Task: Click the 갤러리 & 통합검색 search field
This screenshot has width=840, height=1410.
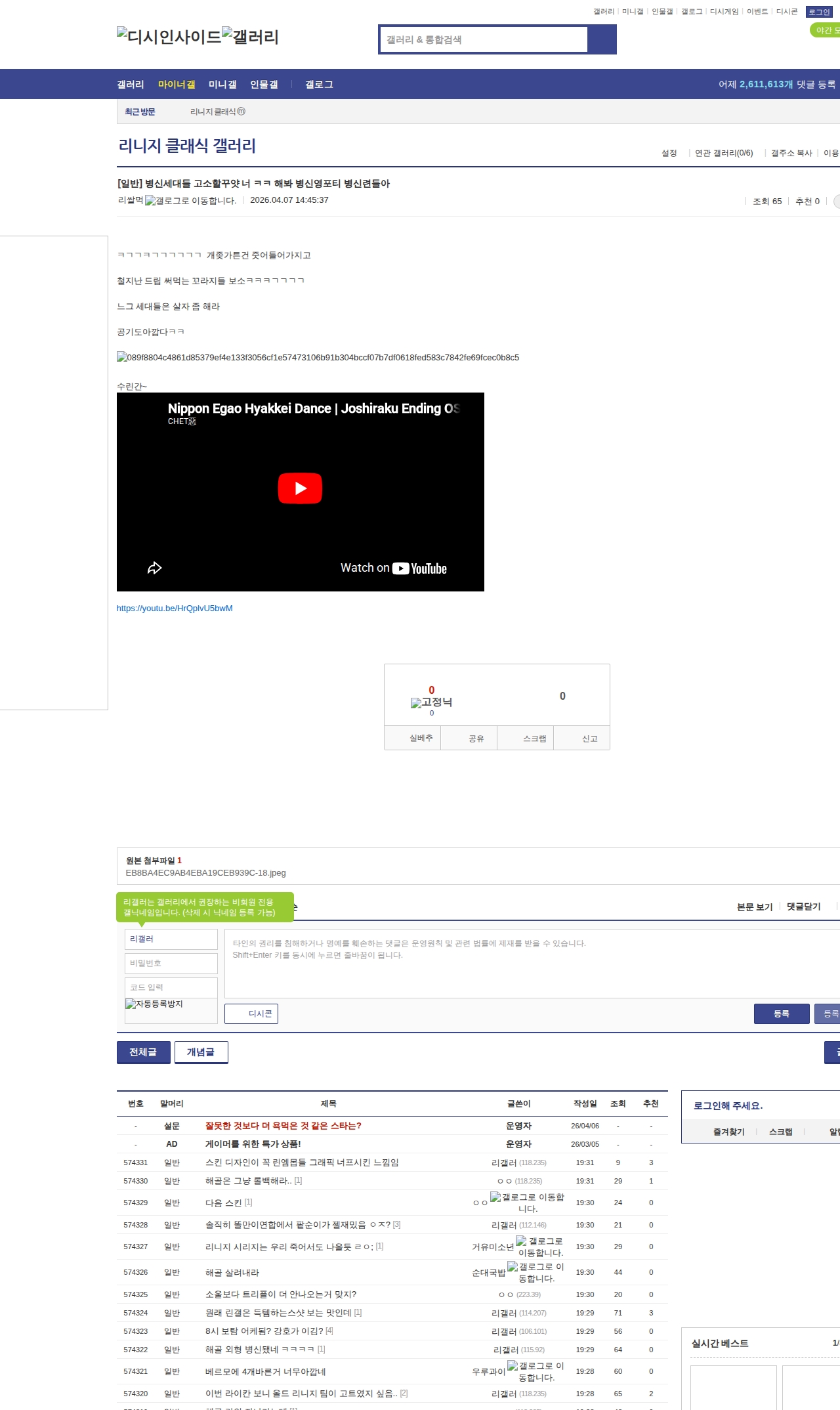Action: tap(484, 39)
